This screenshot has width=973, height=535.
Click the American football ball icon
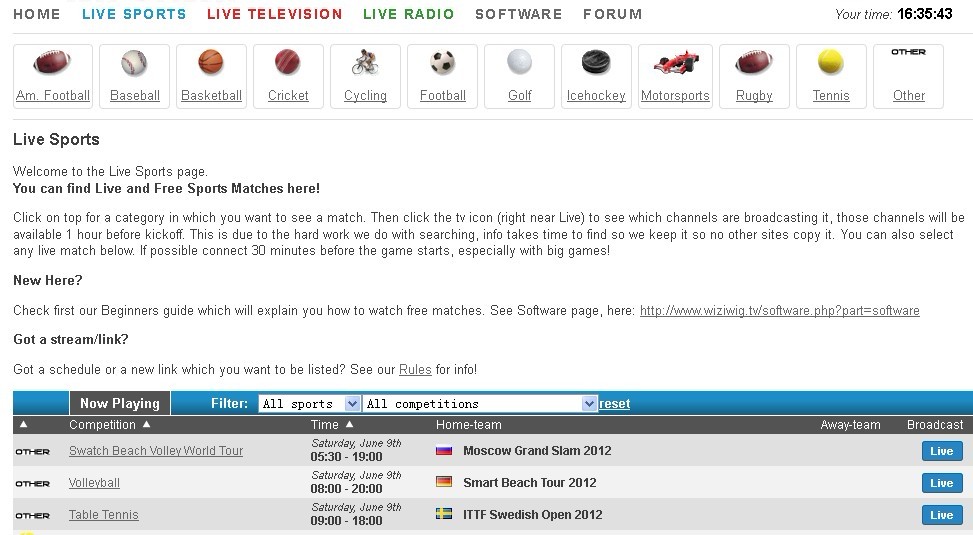pos(52,63)
